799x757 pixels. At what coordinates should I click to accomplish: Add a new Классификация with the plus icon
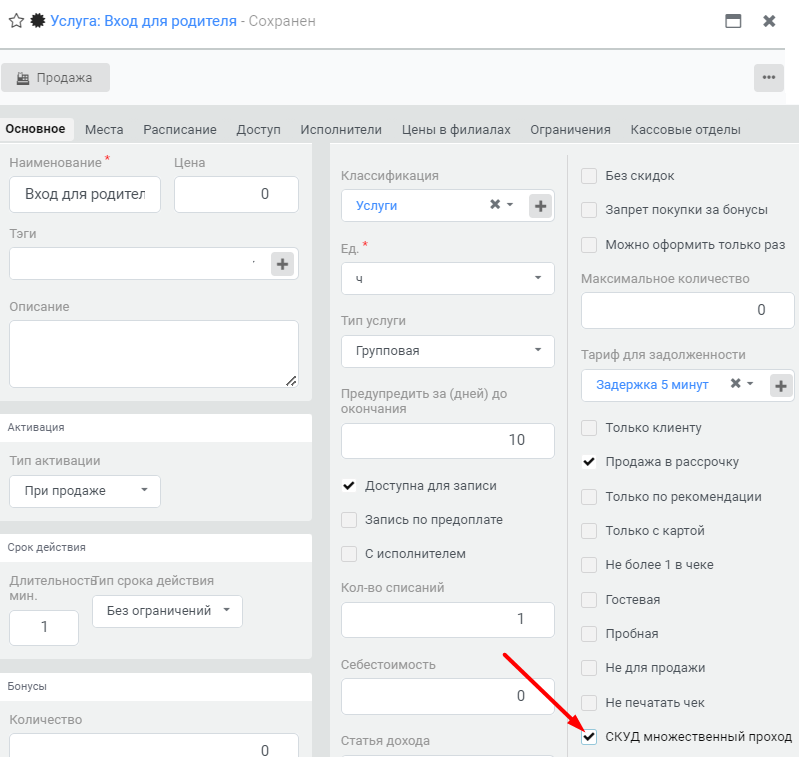(540, 206)
